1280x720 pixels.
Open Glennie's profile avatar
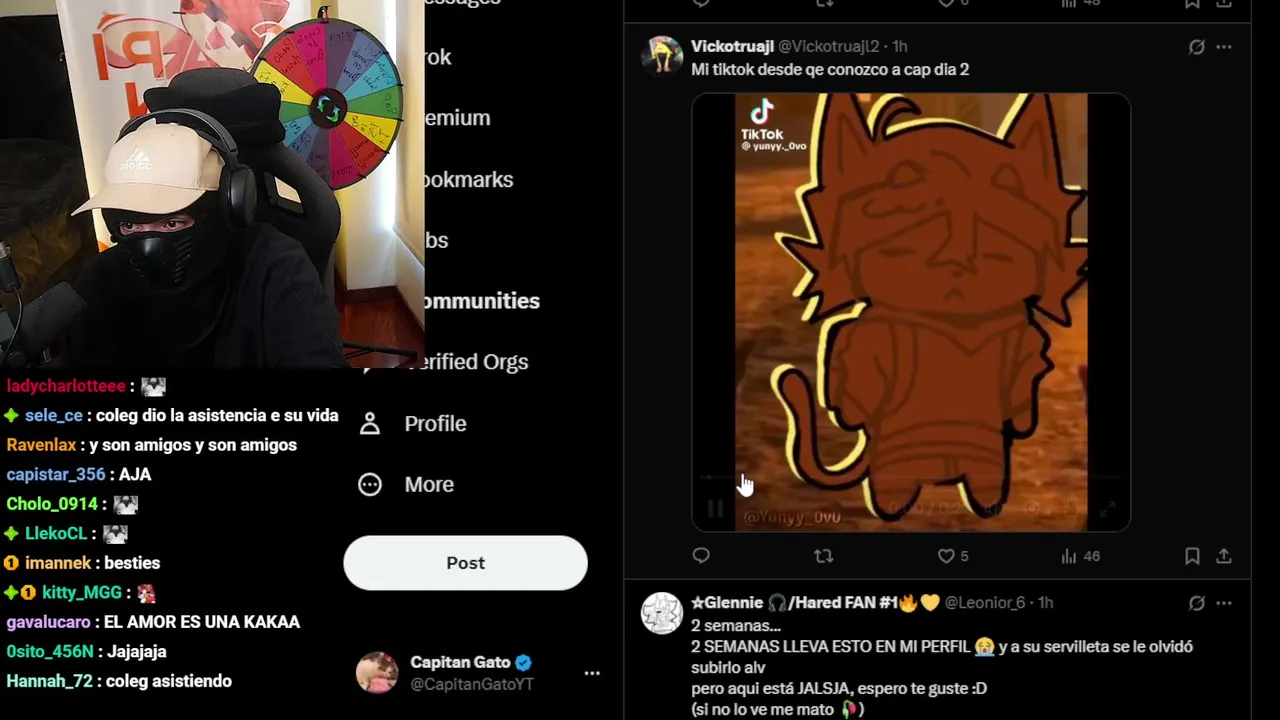tap(661, 612)
